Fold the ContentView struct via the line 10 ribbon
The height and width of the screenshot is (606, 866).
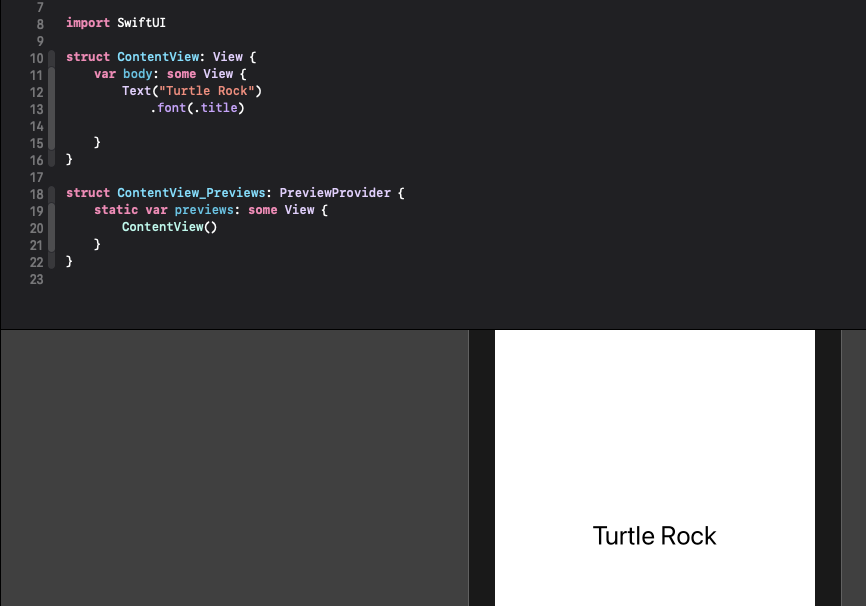(x=51, y=58)
